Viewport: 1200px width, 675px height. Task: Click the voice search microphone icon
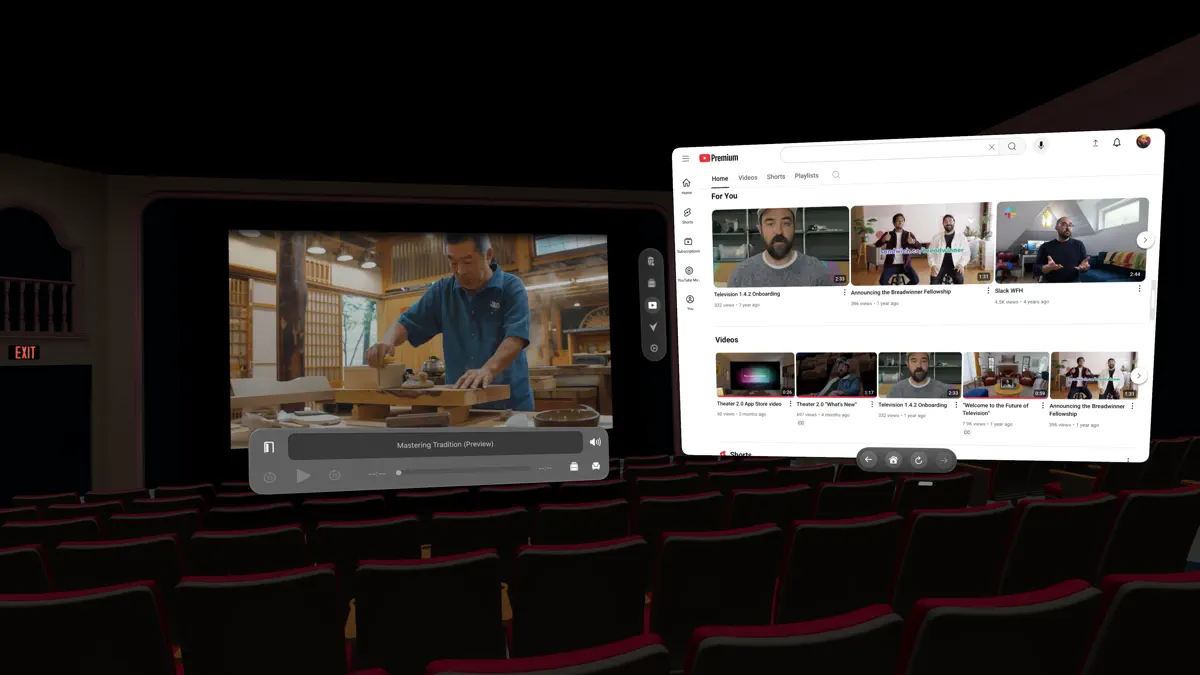pyautogui.click(x=1040, y=146)
